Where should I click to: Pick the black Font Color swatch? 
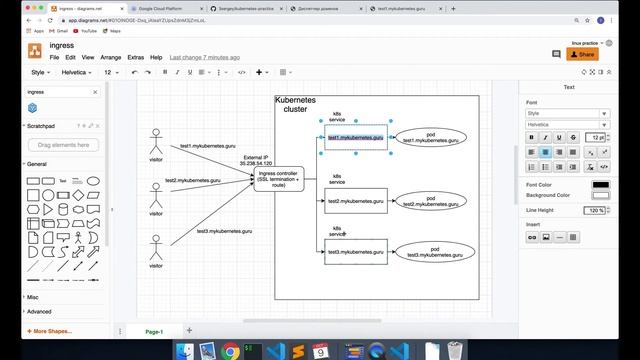601,185
